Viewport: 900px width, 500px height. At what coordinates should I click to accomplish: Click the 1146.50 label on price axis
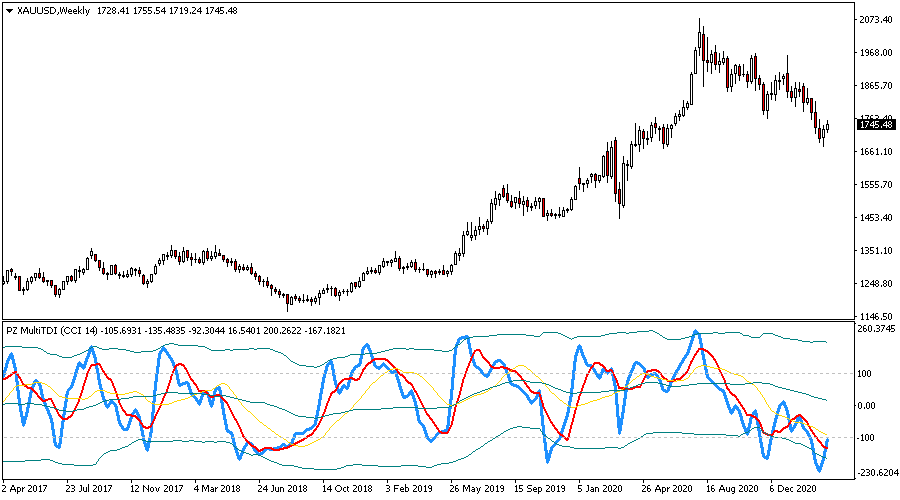[x=875, y=317]
